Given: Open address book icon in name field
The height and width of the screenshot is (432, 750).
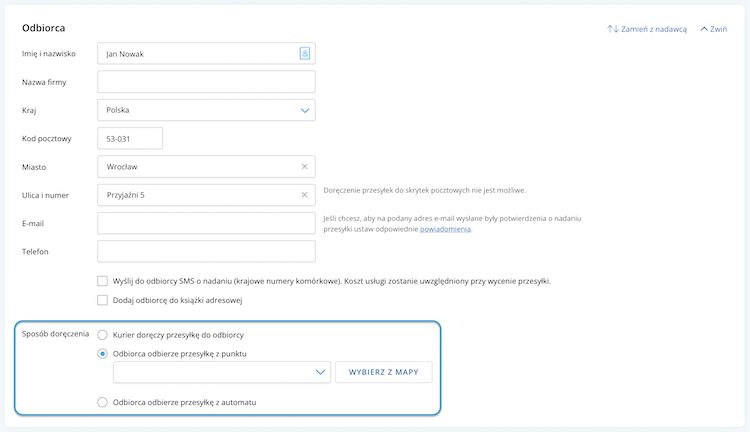Looking at the screenshot, I should point(305,53).
